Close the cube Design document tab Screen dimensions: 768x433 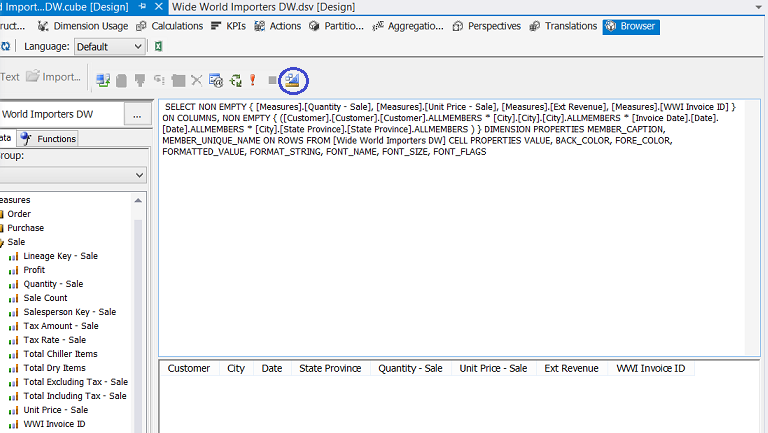[x=158, y=7]
